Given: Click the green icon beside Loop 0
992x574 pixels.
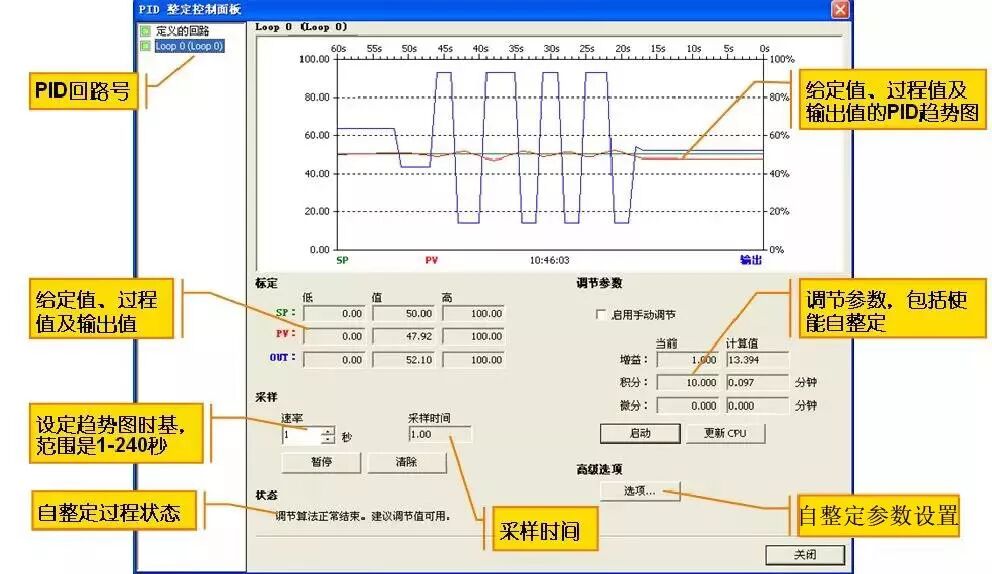Looking at the screenshot, I should (x=146, y=46).
